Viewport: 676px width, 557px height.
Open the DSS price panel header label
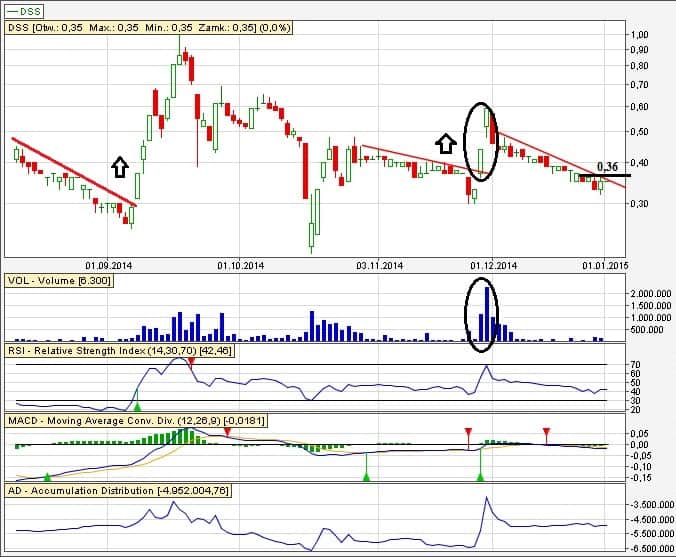(x=149, y=28)
